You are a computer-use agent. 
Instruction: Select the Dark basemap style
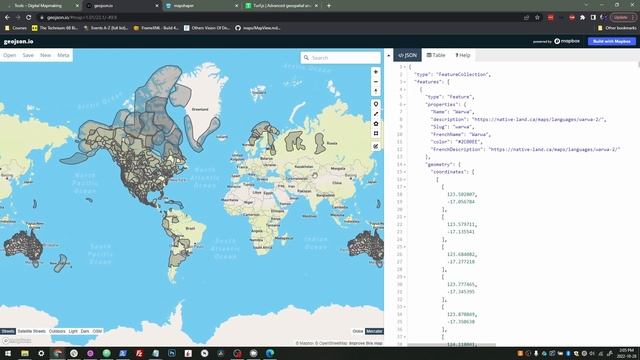pyautogui.click(x=85, y=331)
